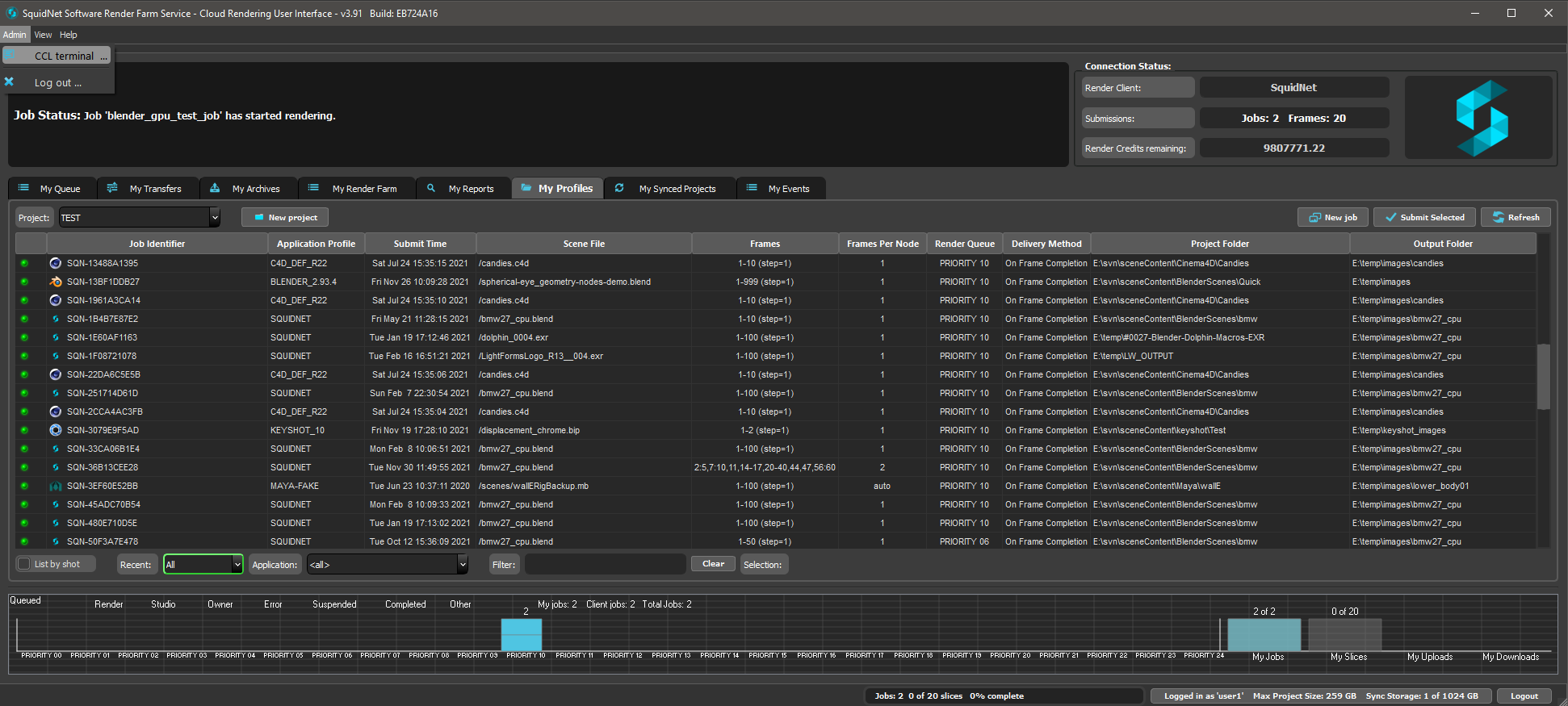This screenshot has height=706, width=1568.
Task: Click the Cinema 4D icon for SQN-13488A1395
Action: (55, 263)
